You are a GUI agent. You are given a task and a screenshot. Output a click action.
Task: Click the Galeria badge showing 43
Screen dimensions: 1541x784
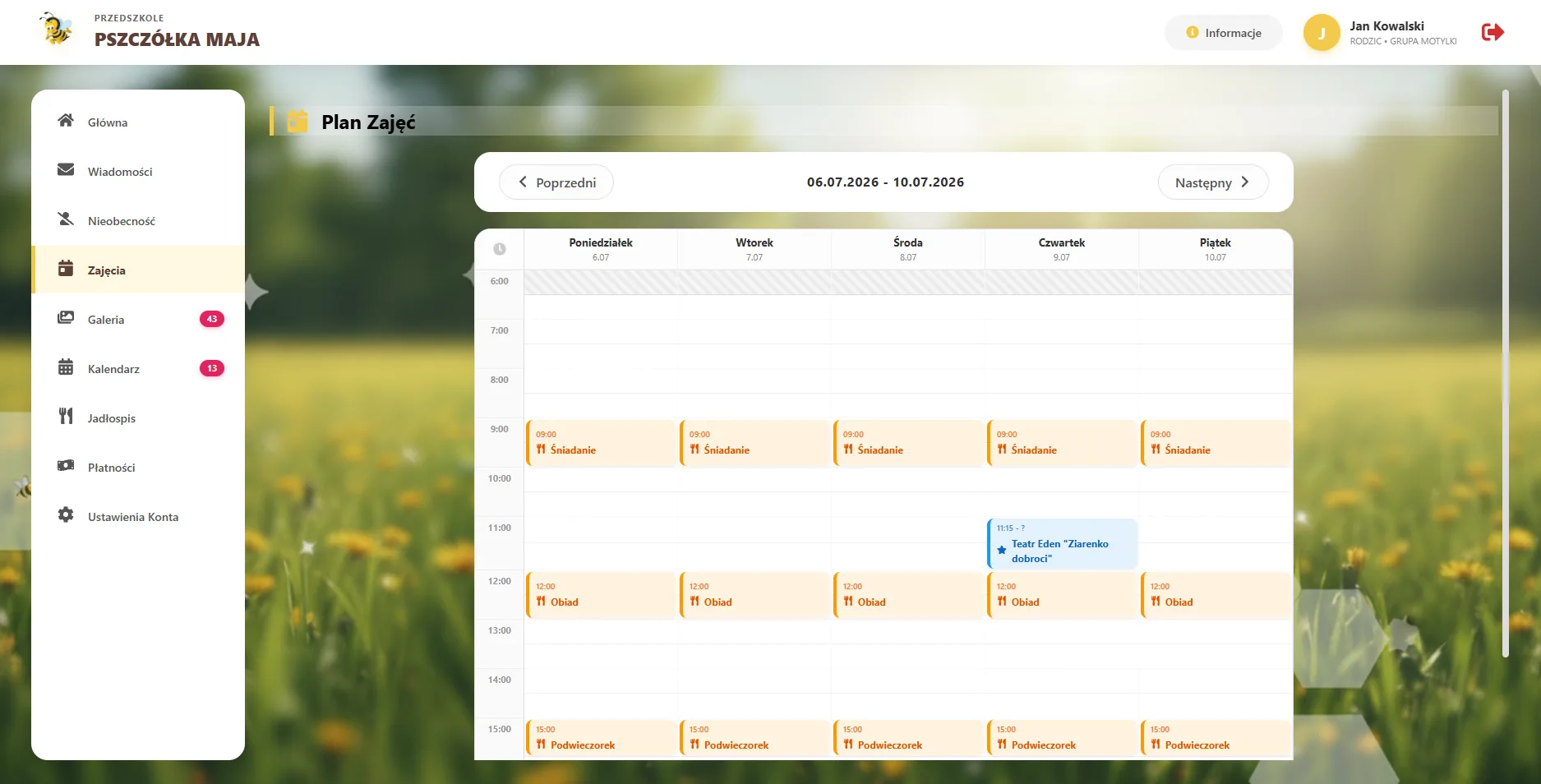212,319
